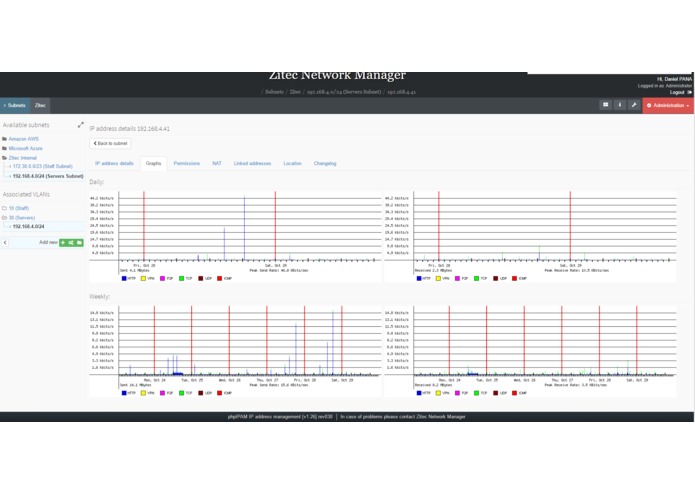Collapse the VLAN 30 (Servers) folder icon
Screen dimensions: 695x494
[4, 218]
